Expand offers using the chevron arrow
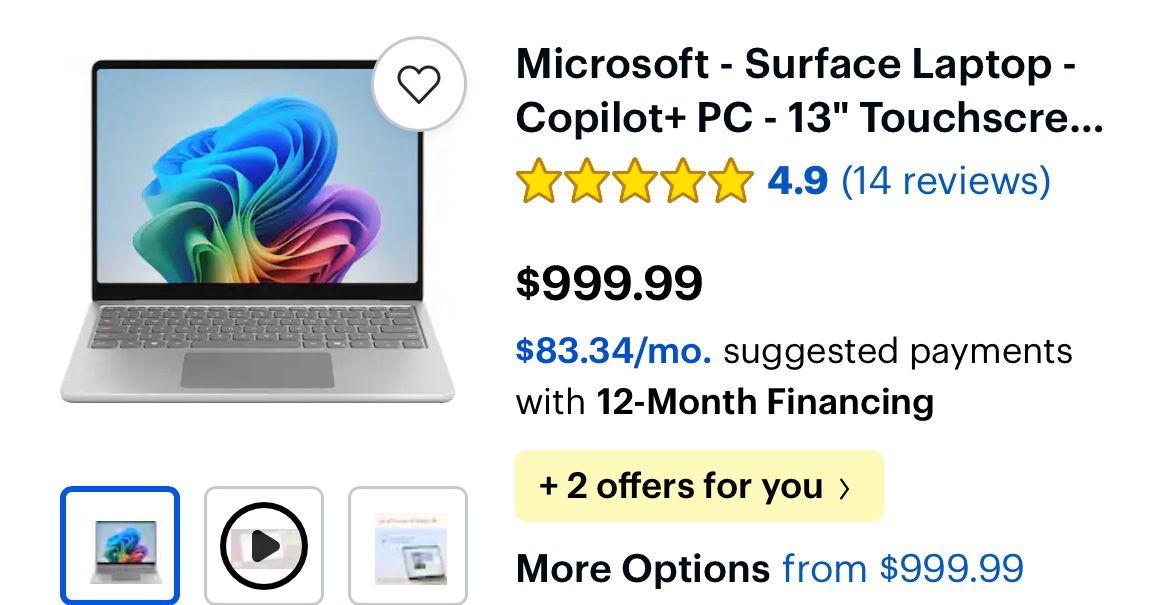This screenshot has height=605, width=1170. tap(845, 488)
